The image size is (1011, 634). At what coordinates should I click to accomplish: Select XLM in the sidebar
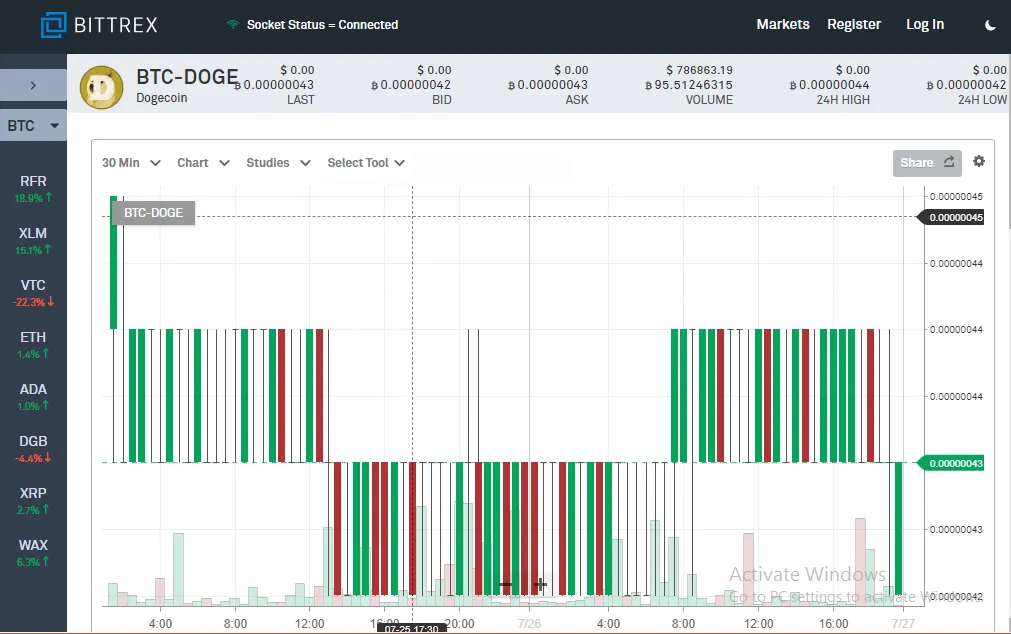click(x=33, y=241)
